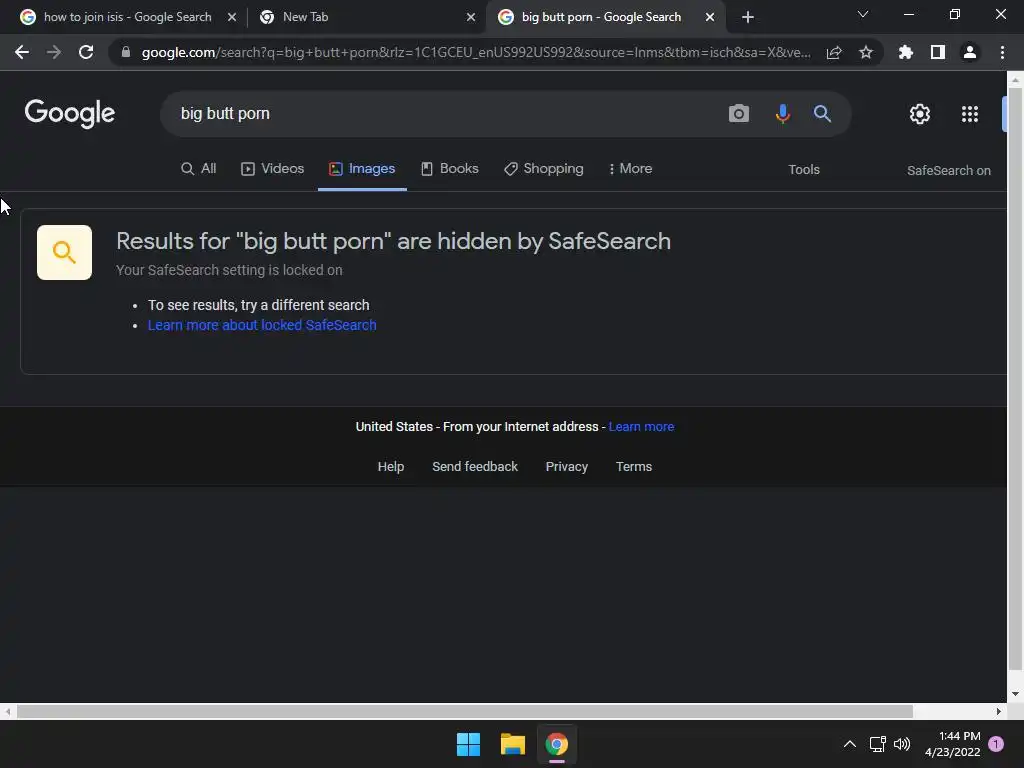Start voice search with the microphone

click(x=782, y=114)
